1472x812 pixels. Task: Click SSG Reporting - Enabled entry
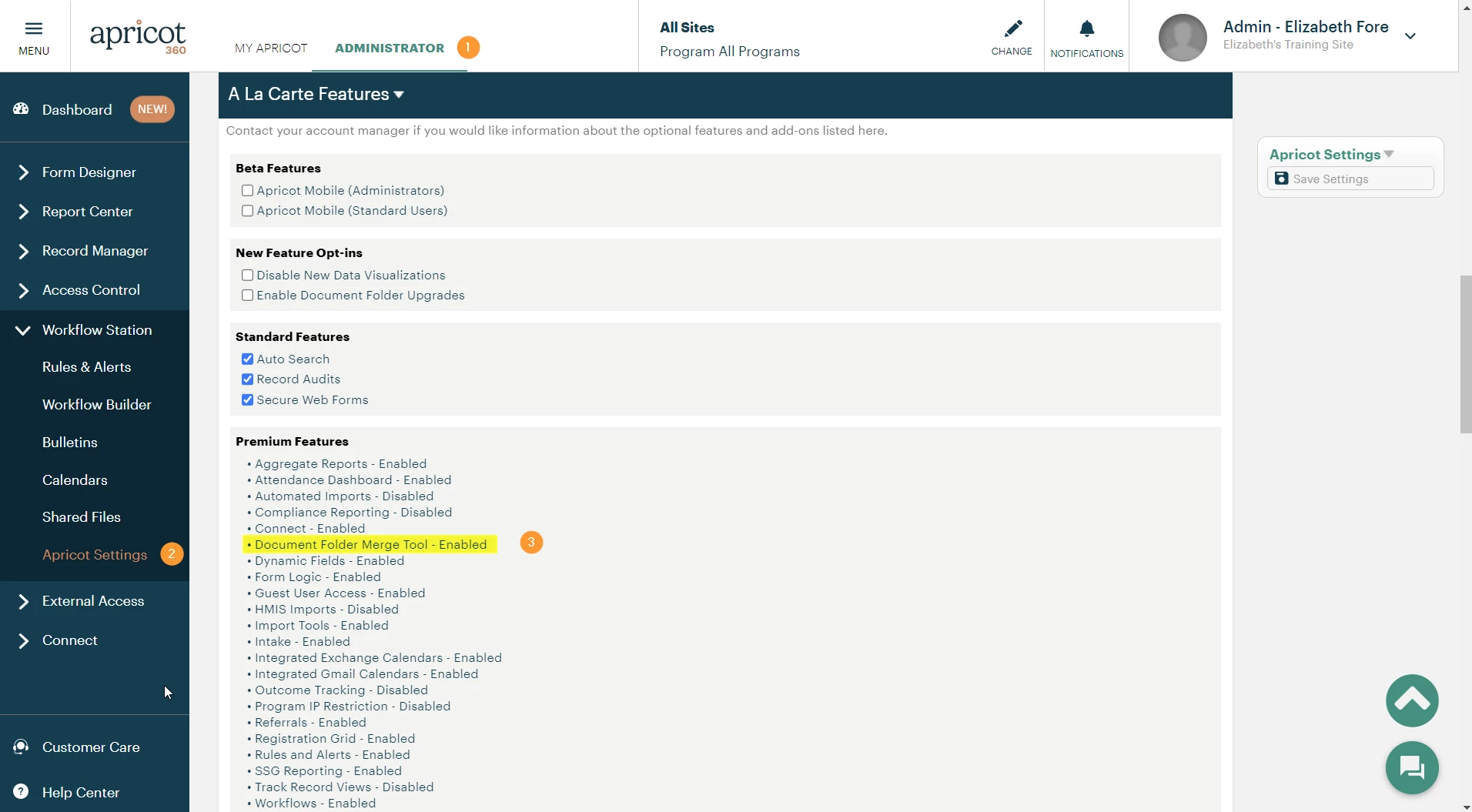329,771
